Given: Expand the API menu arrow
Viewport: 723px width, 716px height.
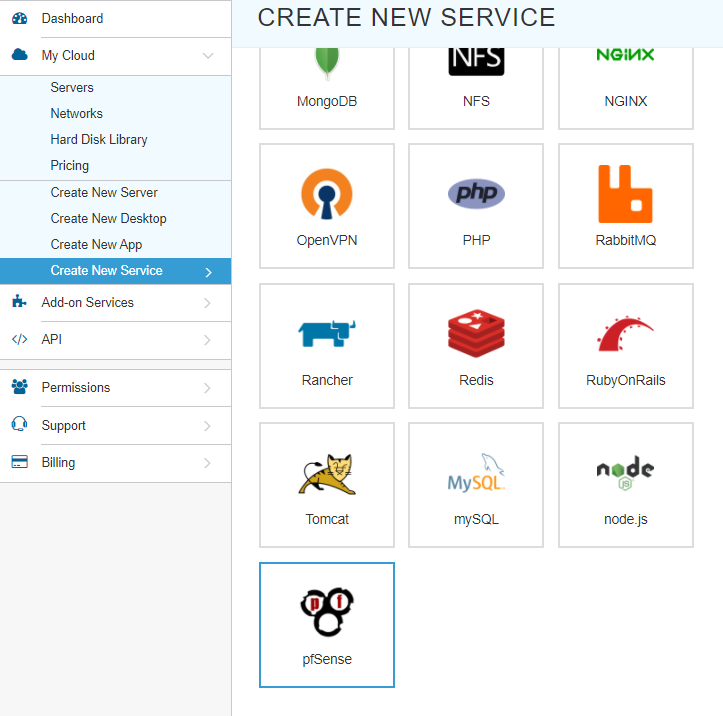Looking at the screenshot, I should pyautogui.click(x=207, y=340).
